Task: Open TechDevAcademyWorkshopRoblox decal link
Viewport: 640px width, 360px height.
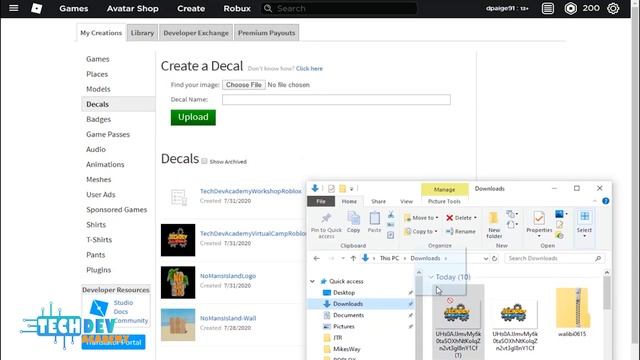Action: 251,191
